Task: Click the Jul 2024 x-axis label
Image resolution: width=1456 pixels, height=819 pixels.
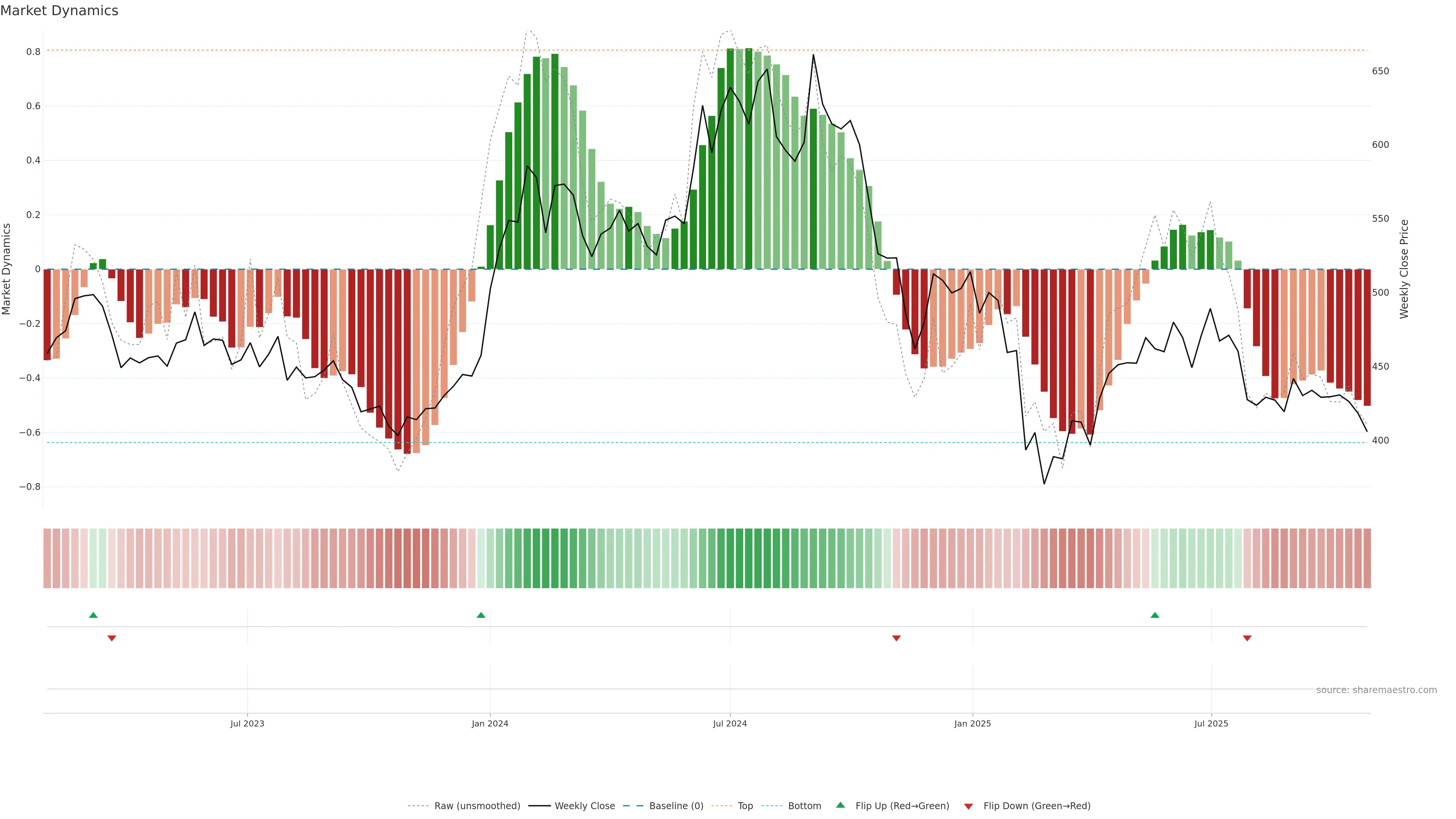Action: tap(730, 723)
